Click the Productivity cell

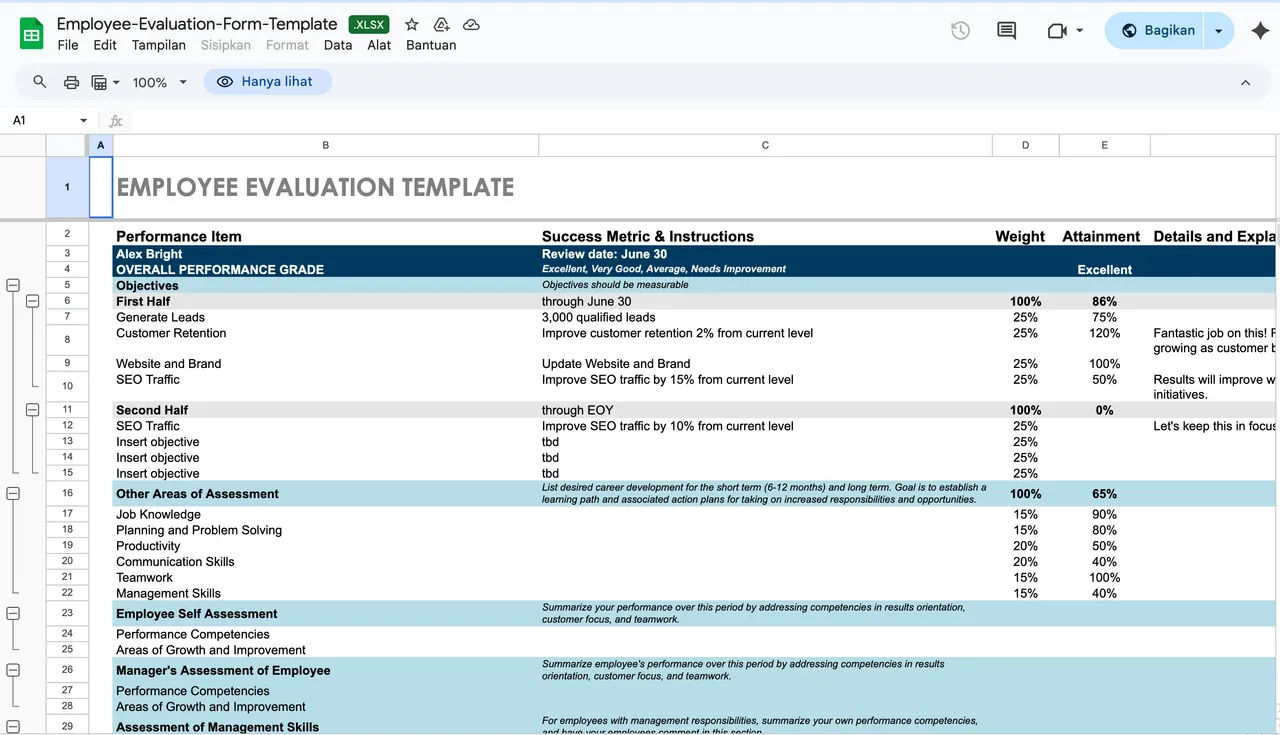click(325, 546)
